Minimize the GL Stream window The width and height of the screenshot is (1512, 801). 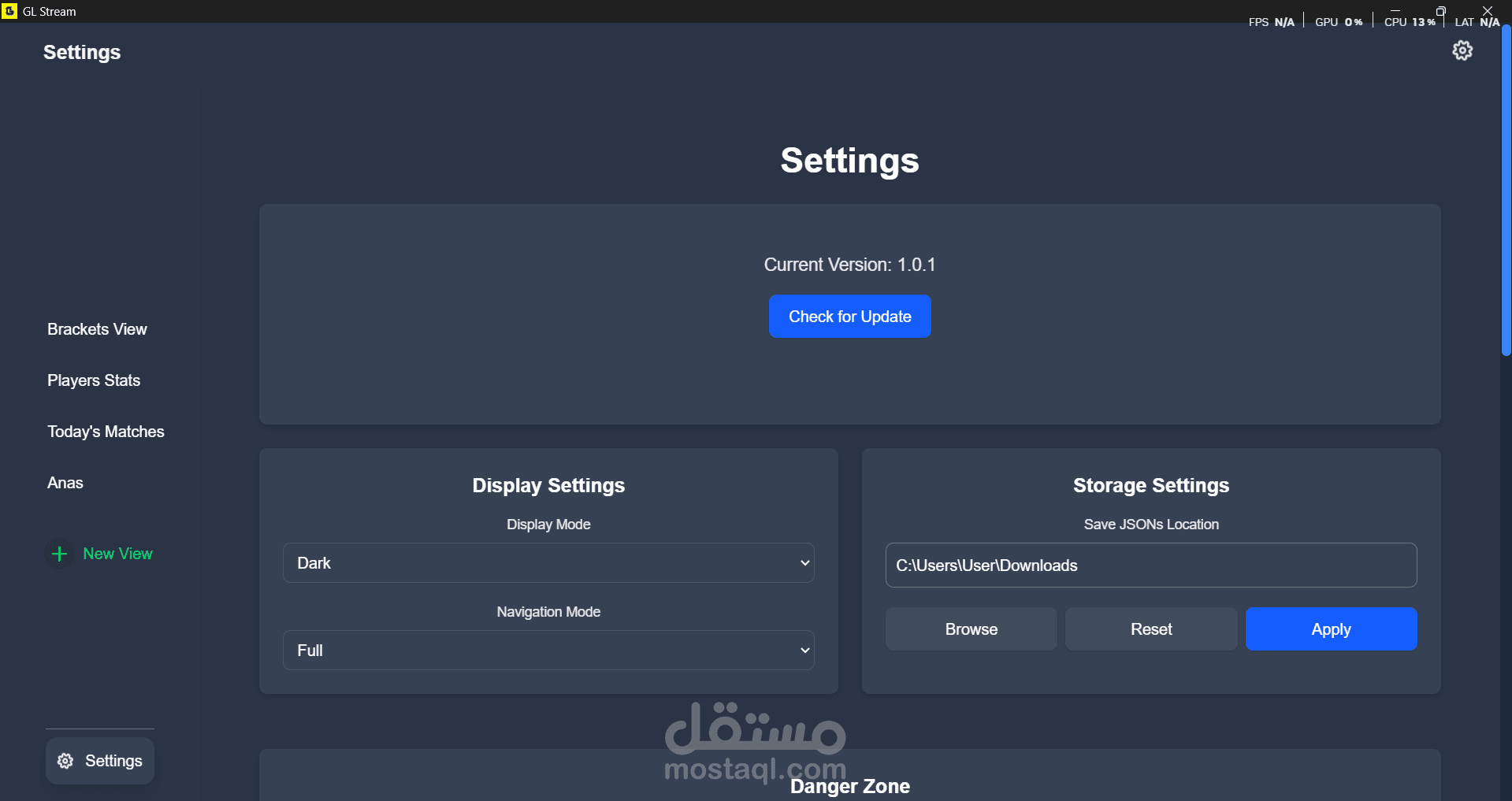[x=1395, y=11]
